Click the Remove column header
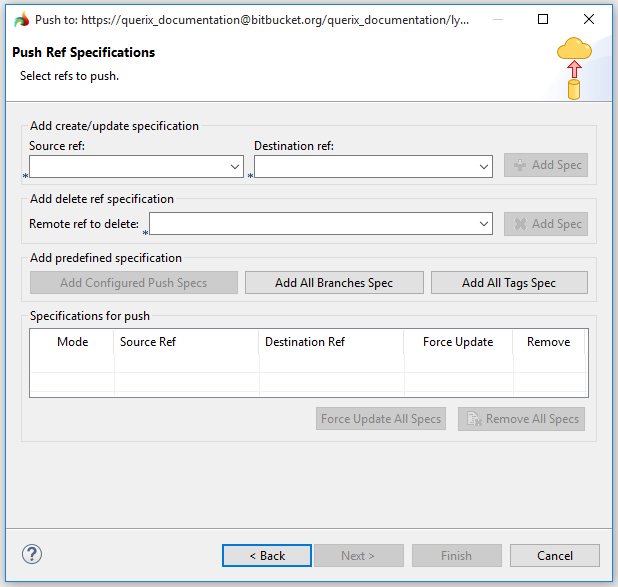Image resolution: width=618 pixels, height=587 pixels. pos(548,342)
